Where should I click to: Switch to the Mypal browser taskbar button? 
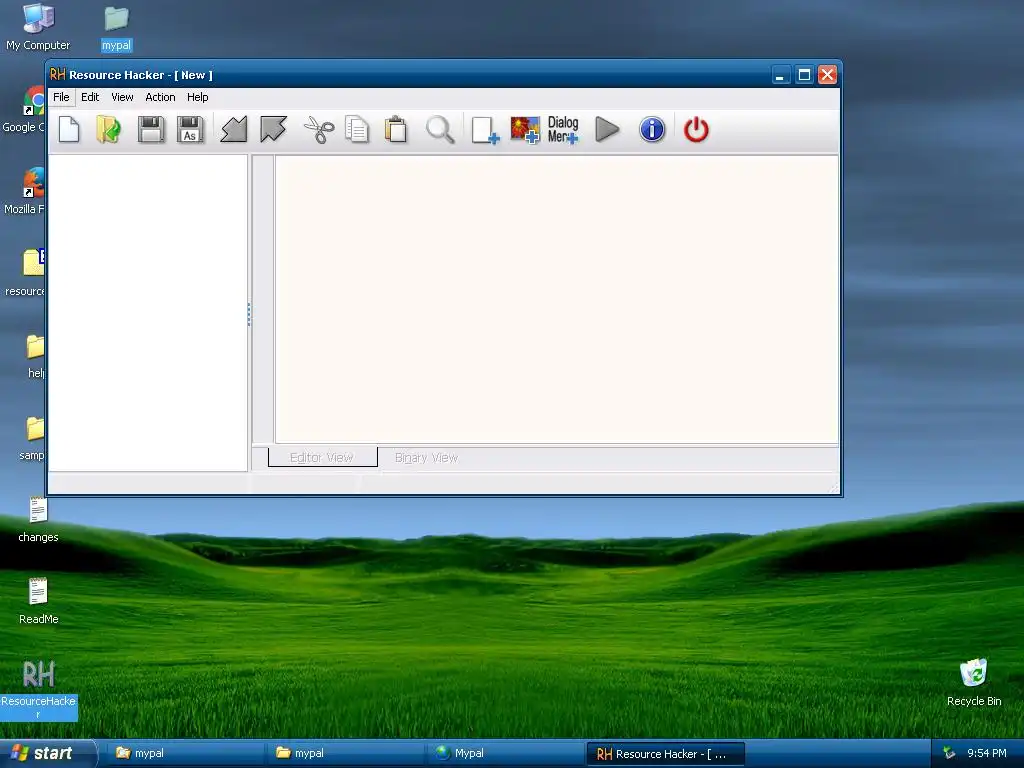tap(505, 753)
